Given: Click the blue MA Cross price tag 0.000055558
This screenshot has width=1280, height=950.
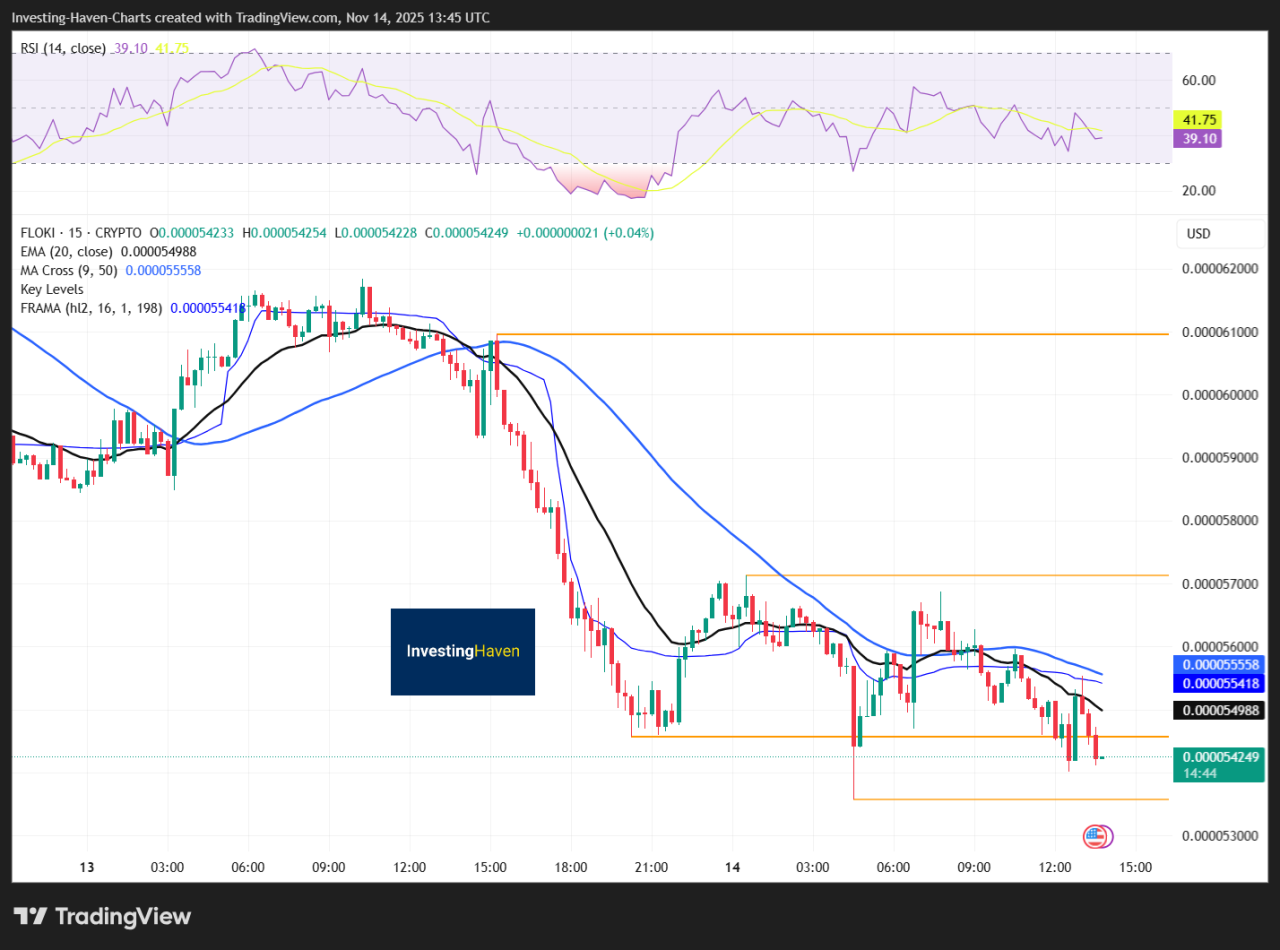Looking at the screenshot, I should [x=1220, y=665].
